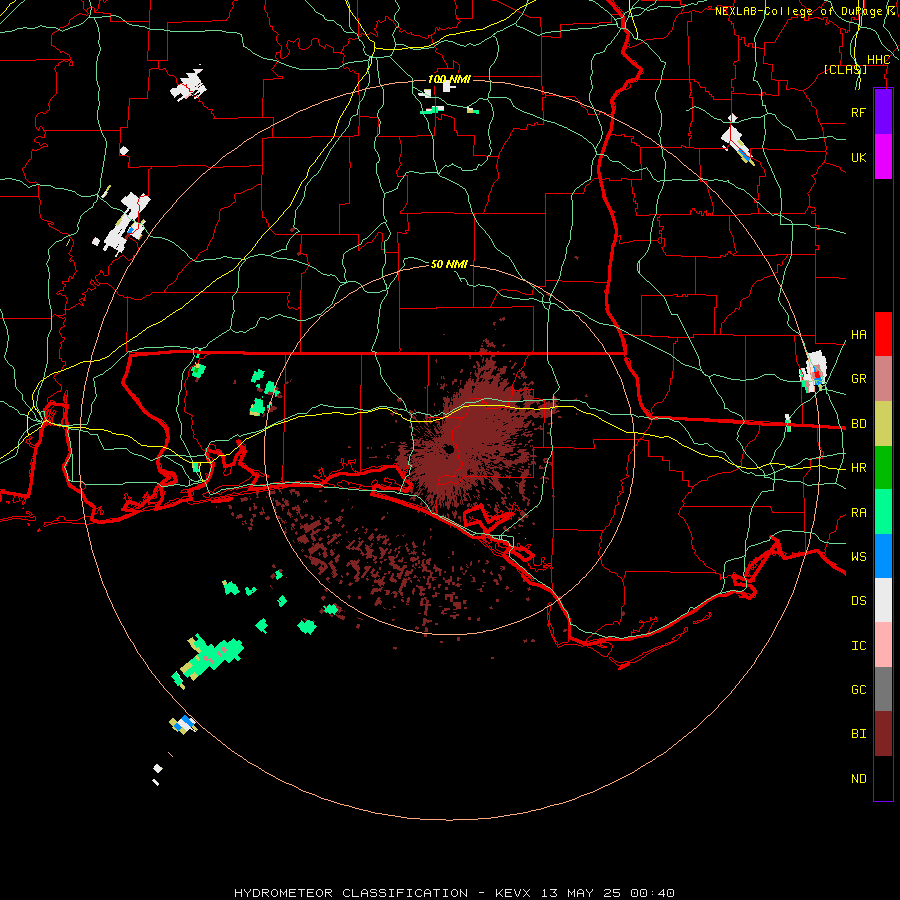Click the GR legend label

[858, 379]
